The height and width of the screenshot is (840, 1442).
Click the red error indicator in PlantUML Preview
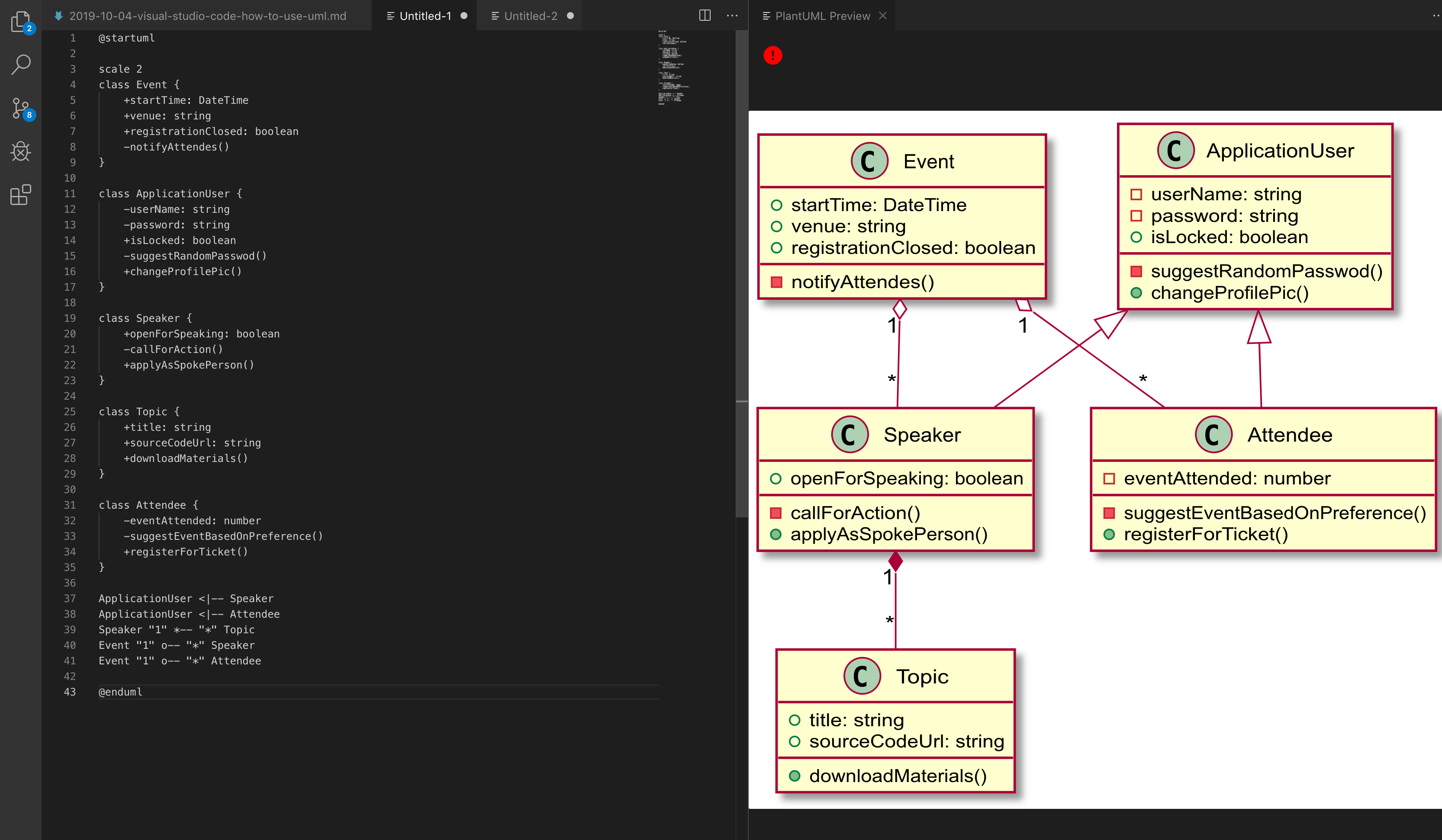tap(772, 55)
